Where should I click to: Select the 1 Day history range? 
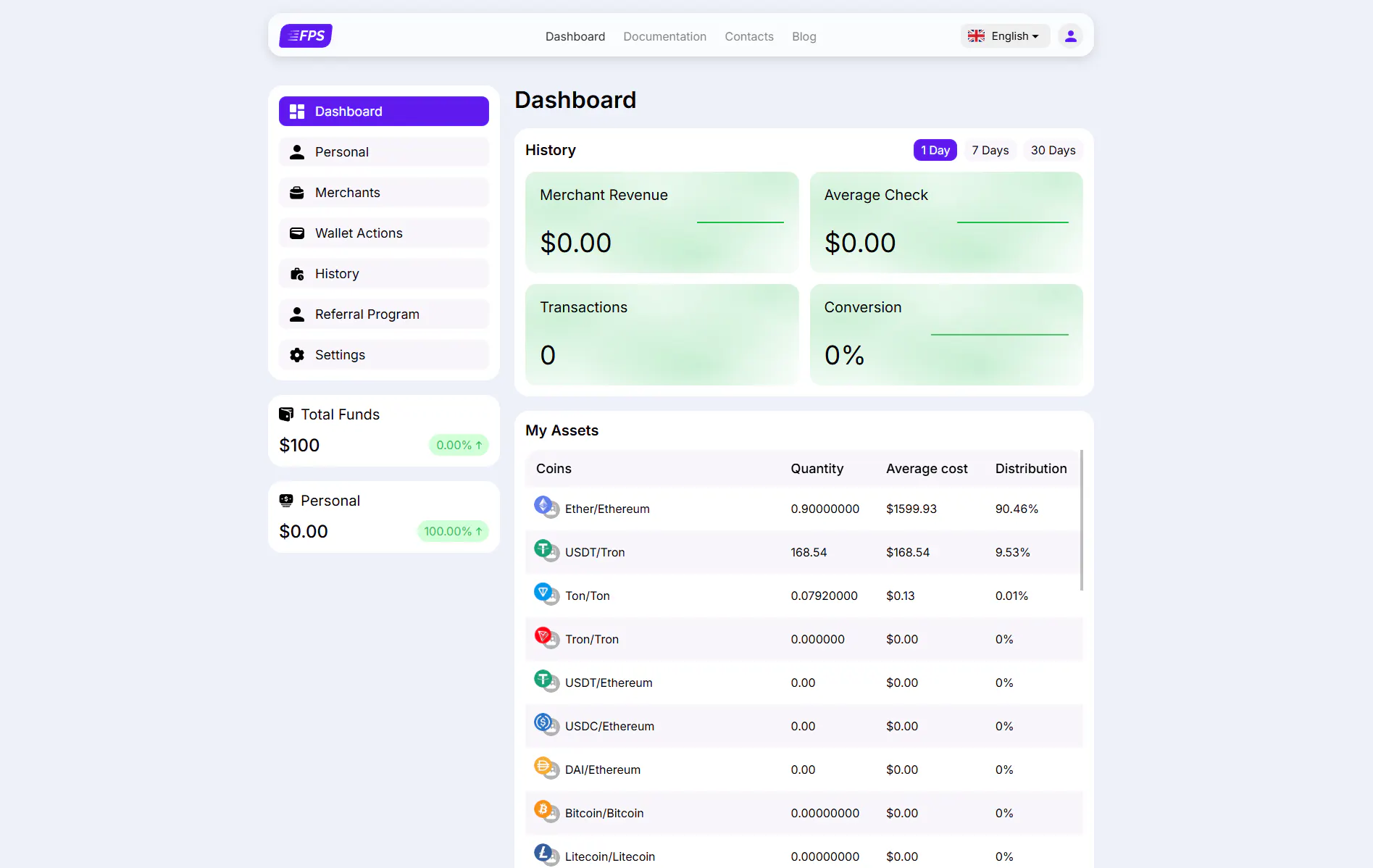tap(935, 150)
